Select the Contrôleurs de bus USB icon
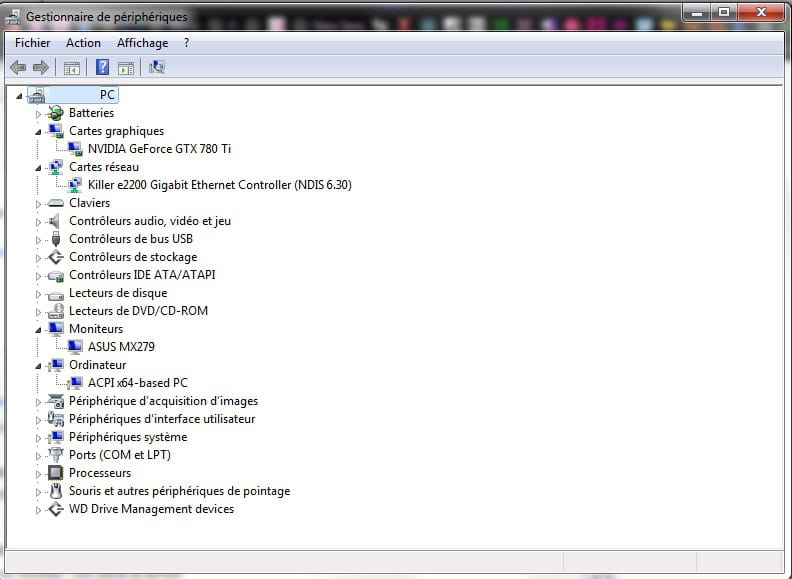 point(56,239)
